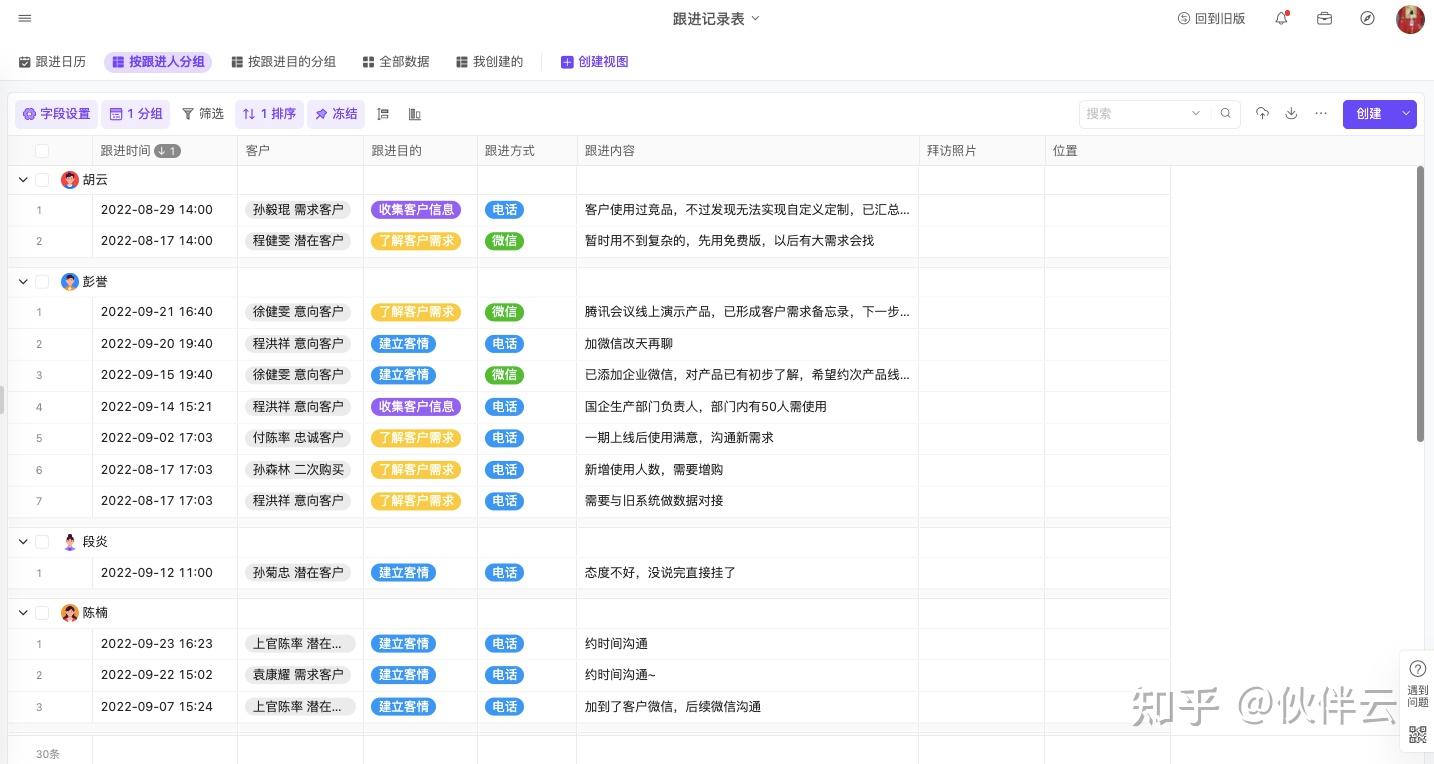1434x764 pixels.
Task: Open the more options ellipsis
Action: point(1321,114)
